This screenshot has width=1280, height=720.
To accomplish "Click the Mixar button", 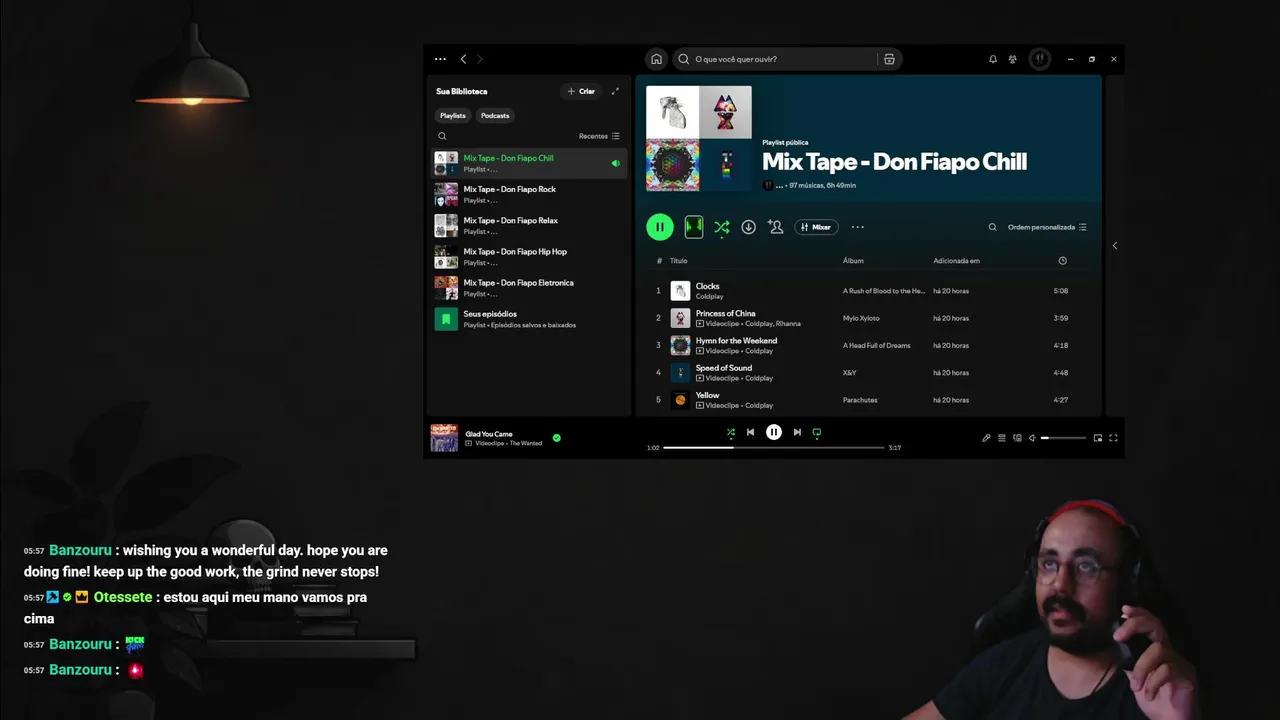I will coord(816,227).
